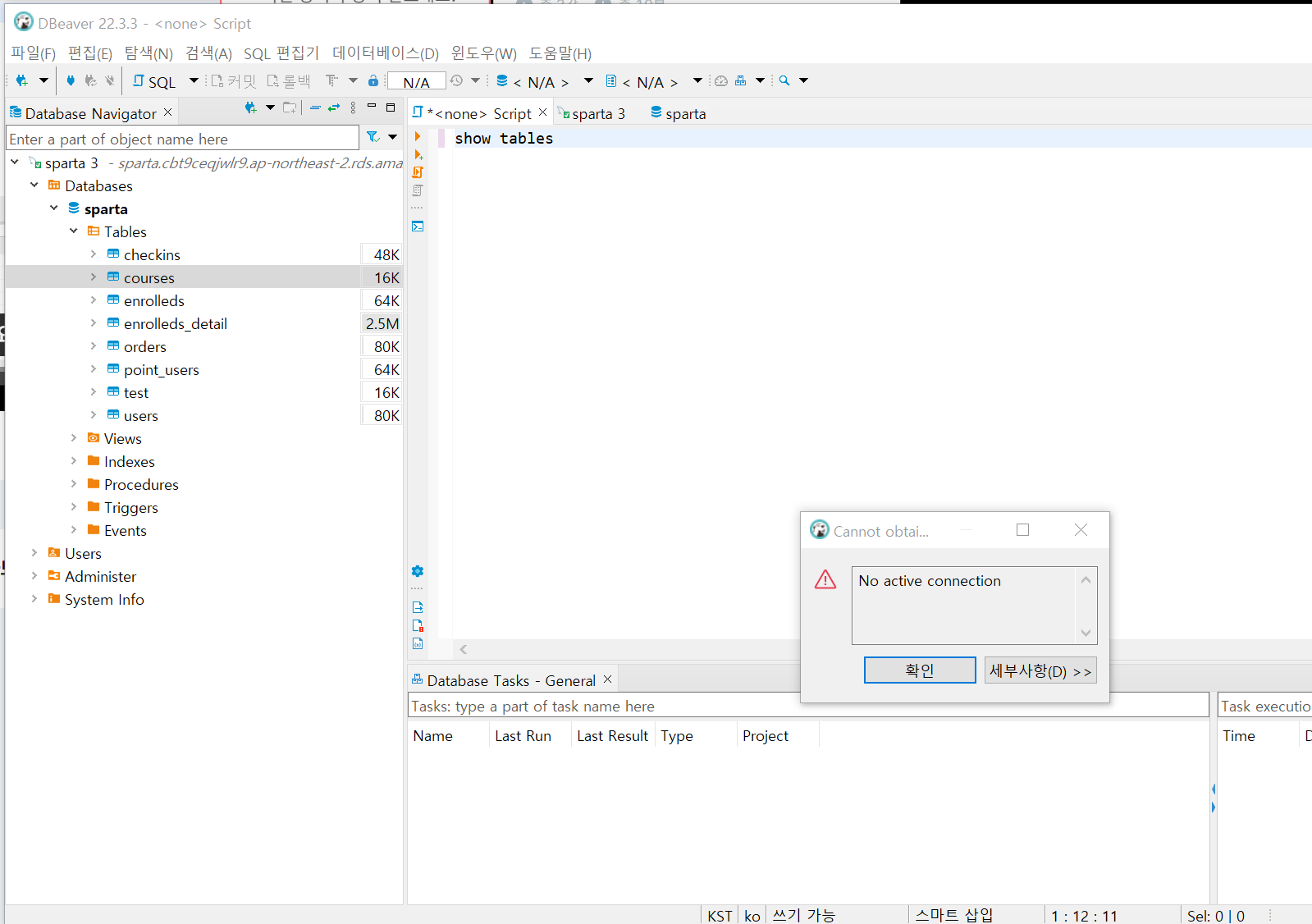
Task: Expand the Views folder node
Action: point(74,438)
